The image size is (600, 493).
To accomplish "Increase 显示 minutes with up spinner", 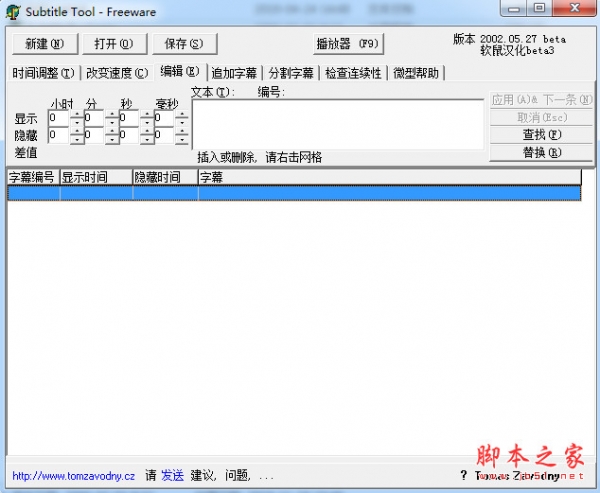I will (112, 114).
